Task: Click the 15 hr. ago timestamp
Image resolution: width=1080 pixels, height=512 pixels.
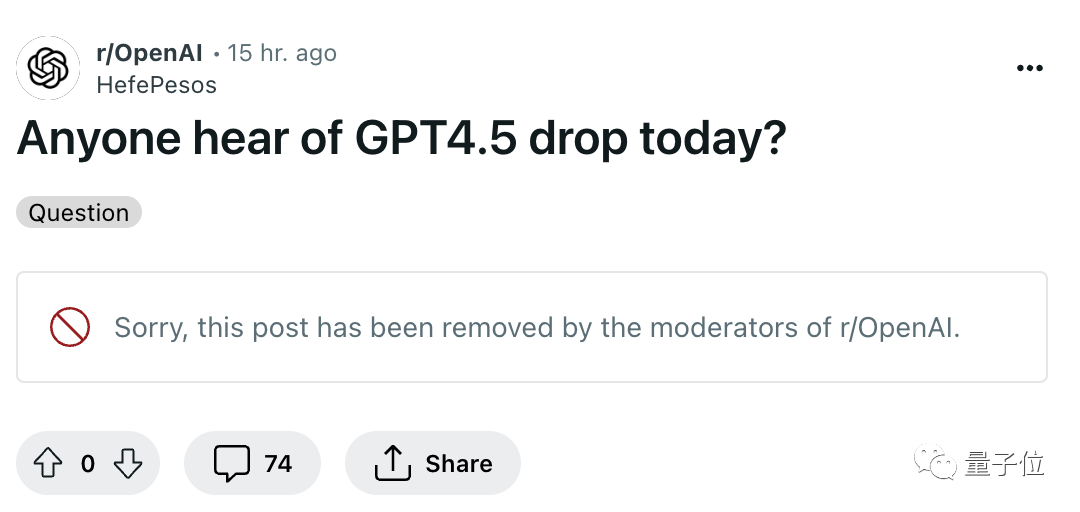Action: (282, 53)
